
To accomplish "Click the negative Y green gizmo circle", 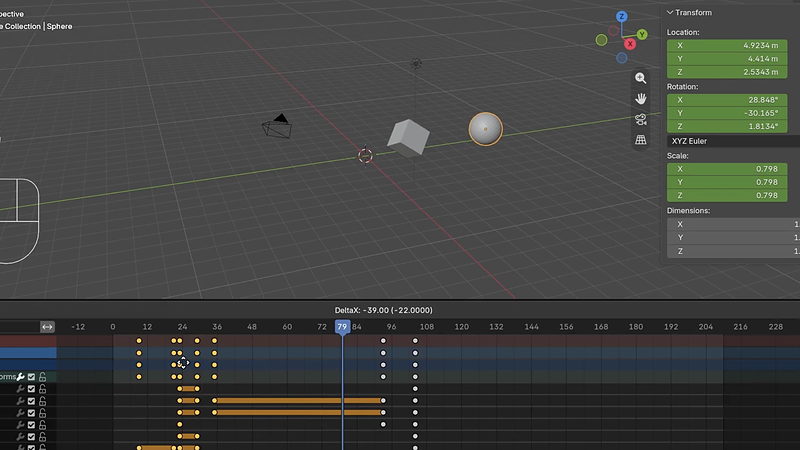I will 602,40.
